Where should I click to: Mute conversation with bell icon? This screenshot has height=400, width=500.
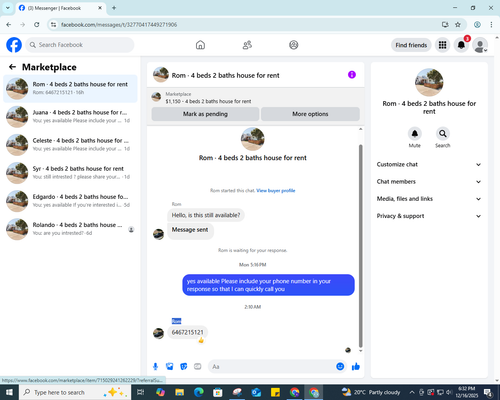click(415, 134)
